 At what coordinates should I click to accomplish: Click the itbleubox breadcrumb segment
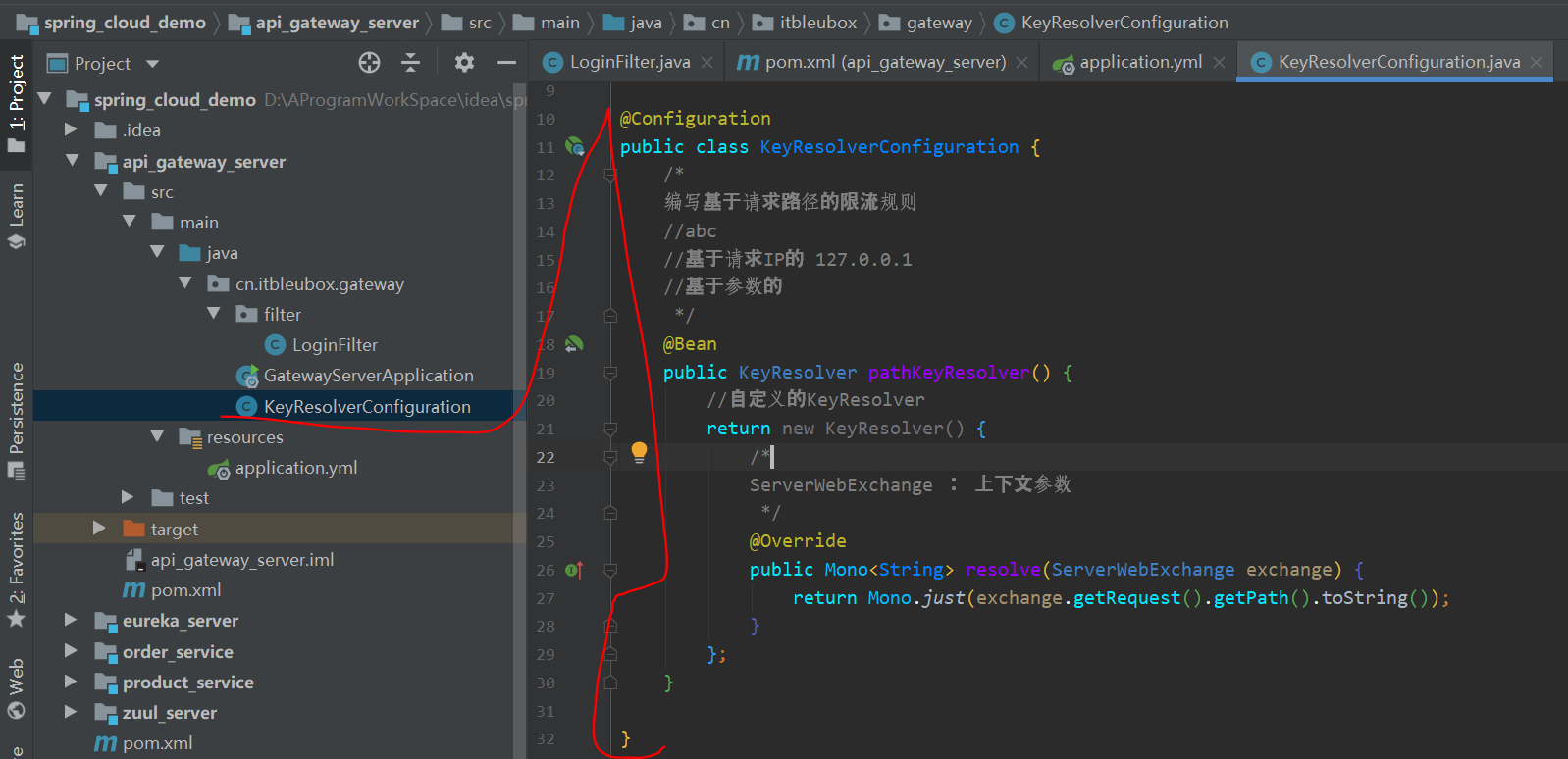point(804,22)
